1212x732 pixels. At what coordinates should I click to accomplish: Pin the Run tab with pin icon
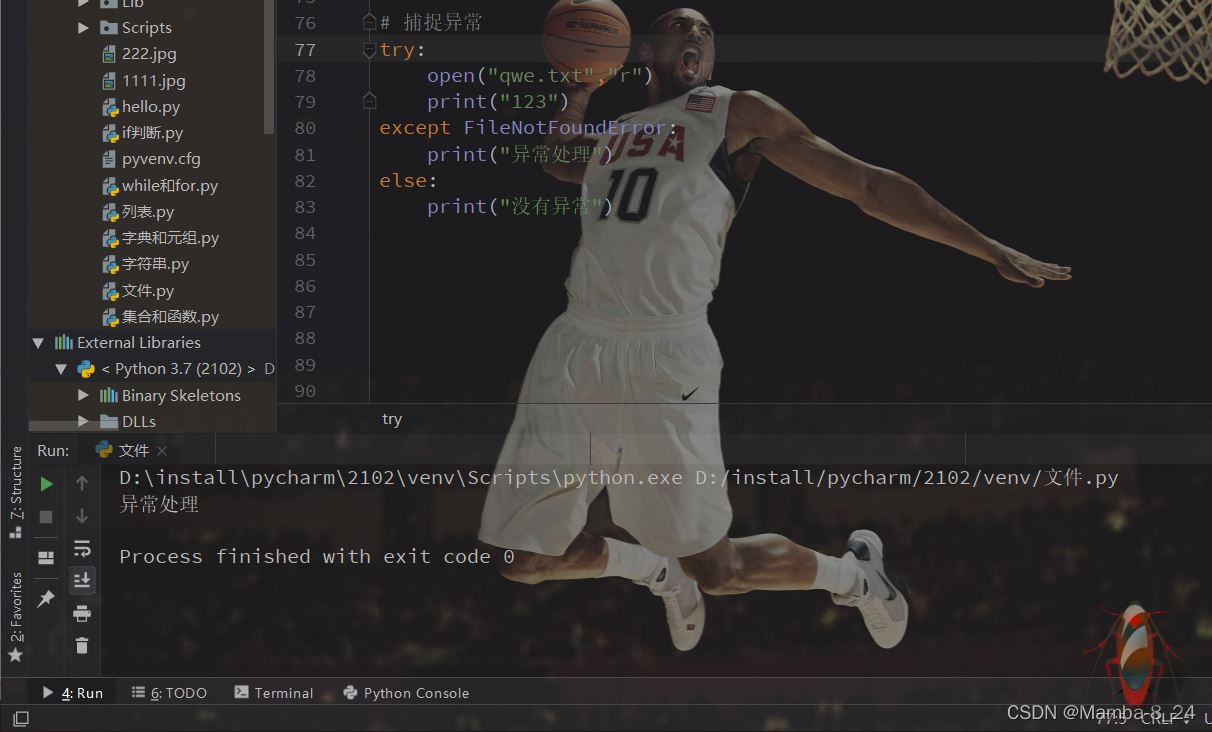(x=46, y=599)
